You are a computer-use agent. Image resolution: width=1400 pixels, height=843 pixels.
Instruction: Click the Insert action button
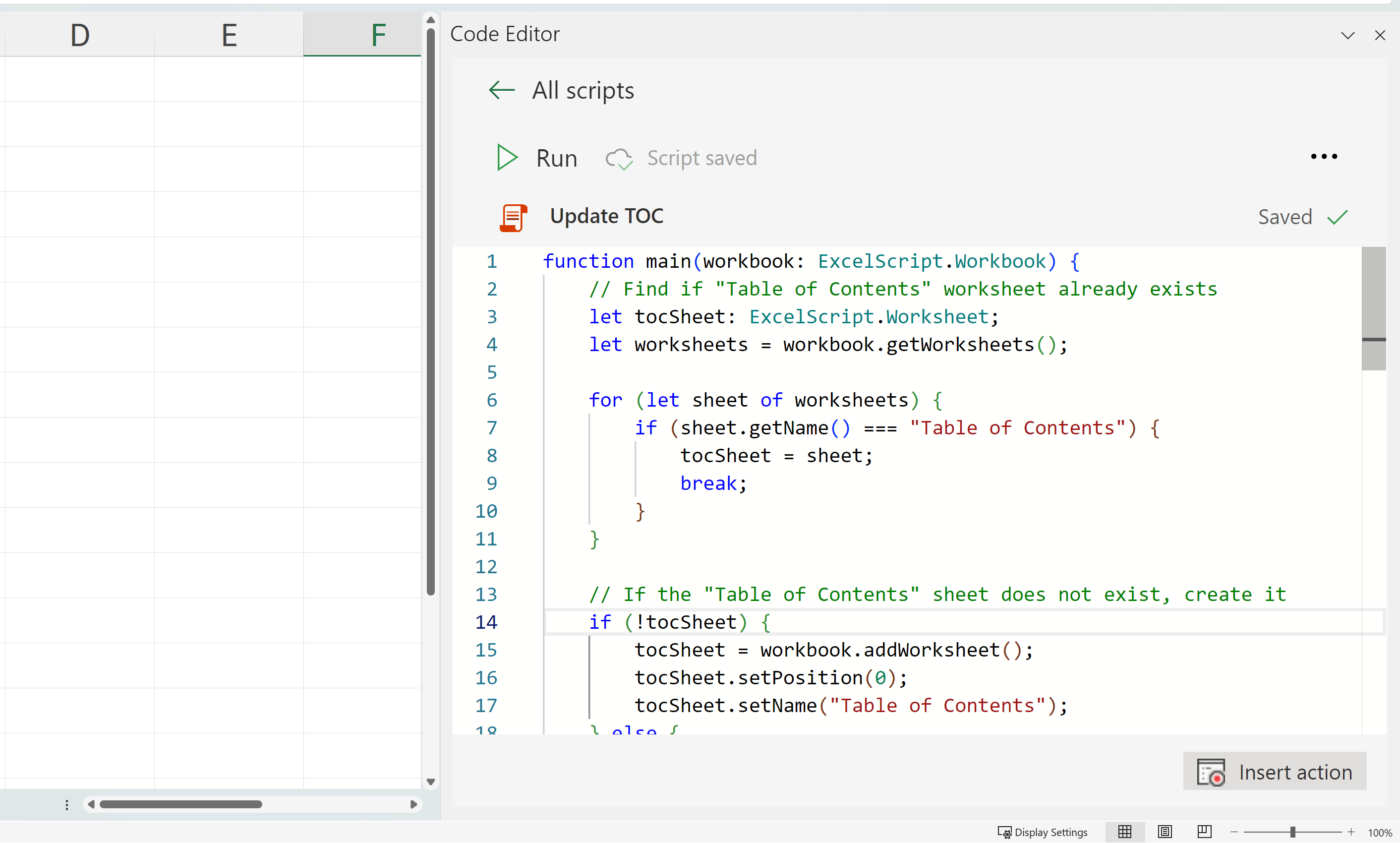1275,772
